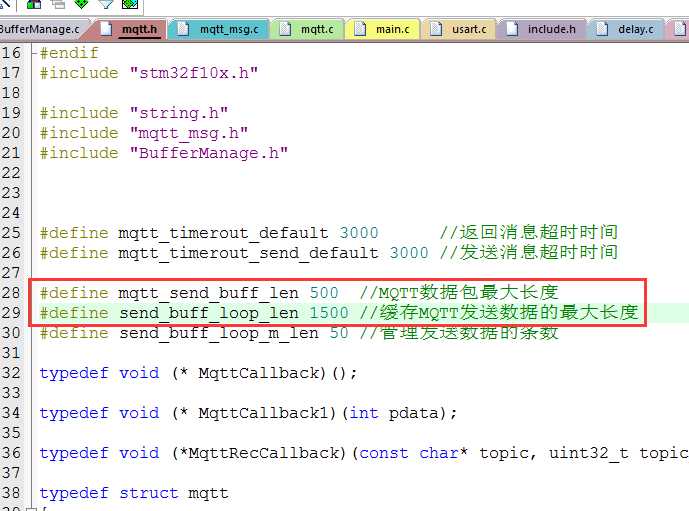
Task: Click line number 25 in the gutter
Action: point(11,233)
